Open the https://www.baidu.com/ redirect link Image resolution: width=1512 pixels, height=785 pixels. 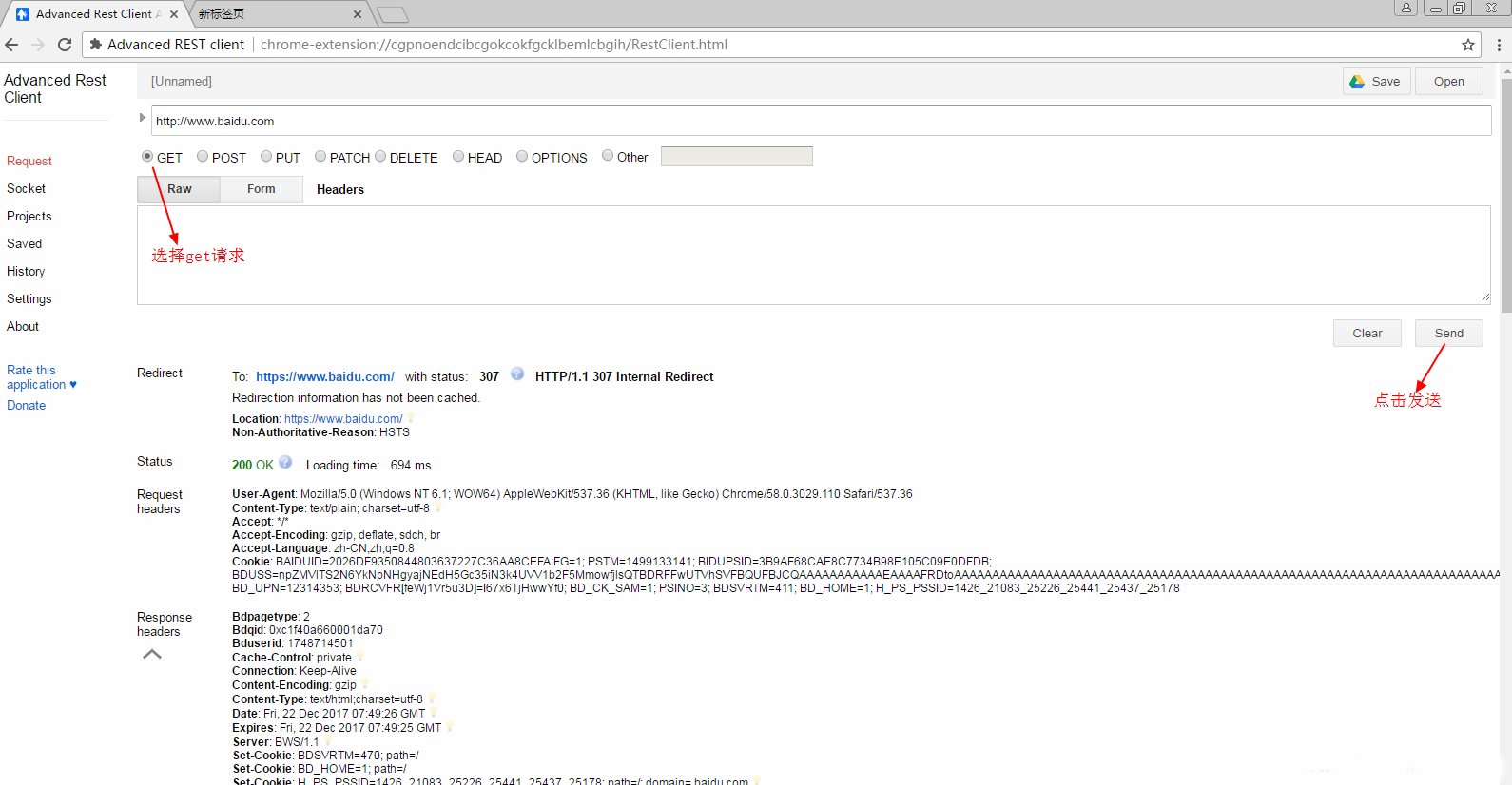[x=325, y=377]
